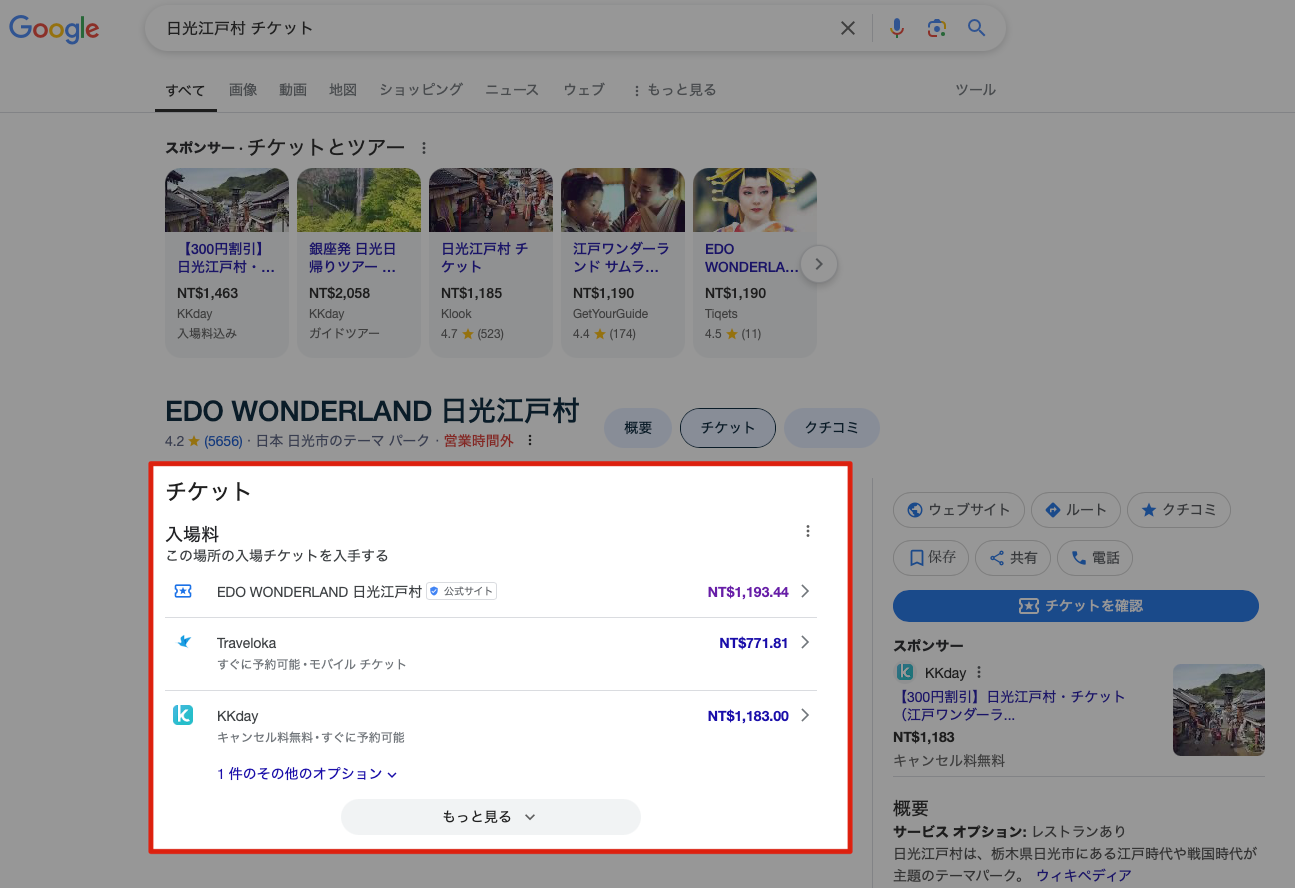Image resolution: width=1295 pixels, height=888 pixels.
Task: Open EDO WONDERLAND official ticket chevron
Action: 805,591
